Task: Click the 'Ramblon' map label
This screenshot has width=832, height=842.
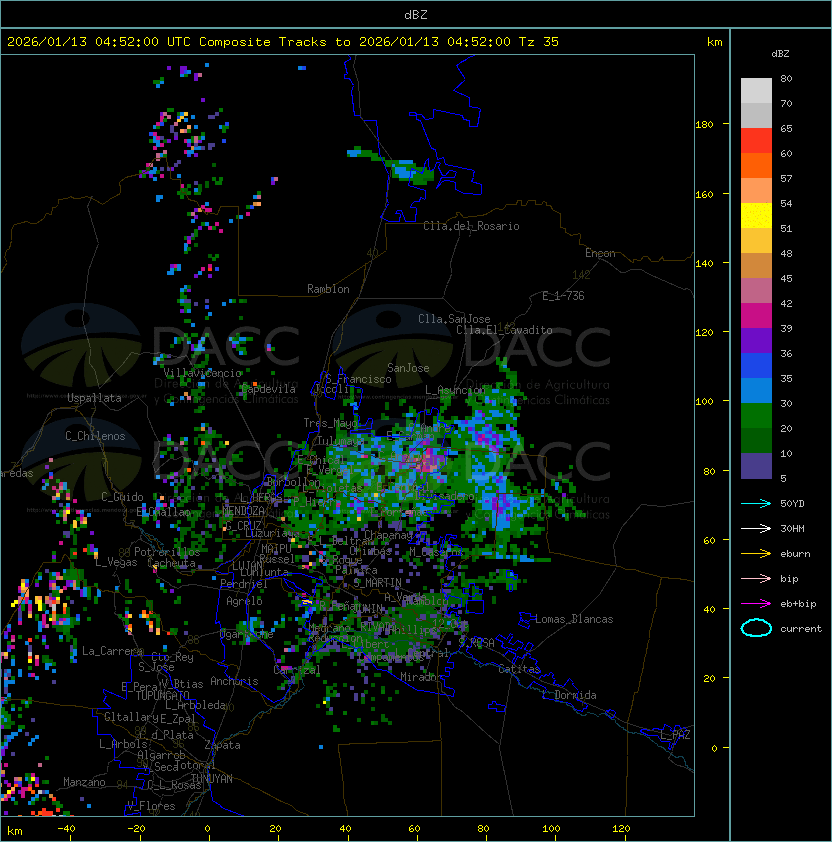Action: (x=328, y=289)
